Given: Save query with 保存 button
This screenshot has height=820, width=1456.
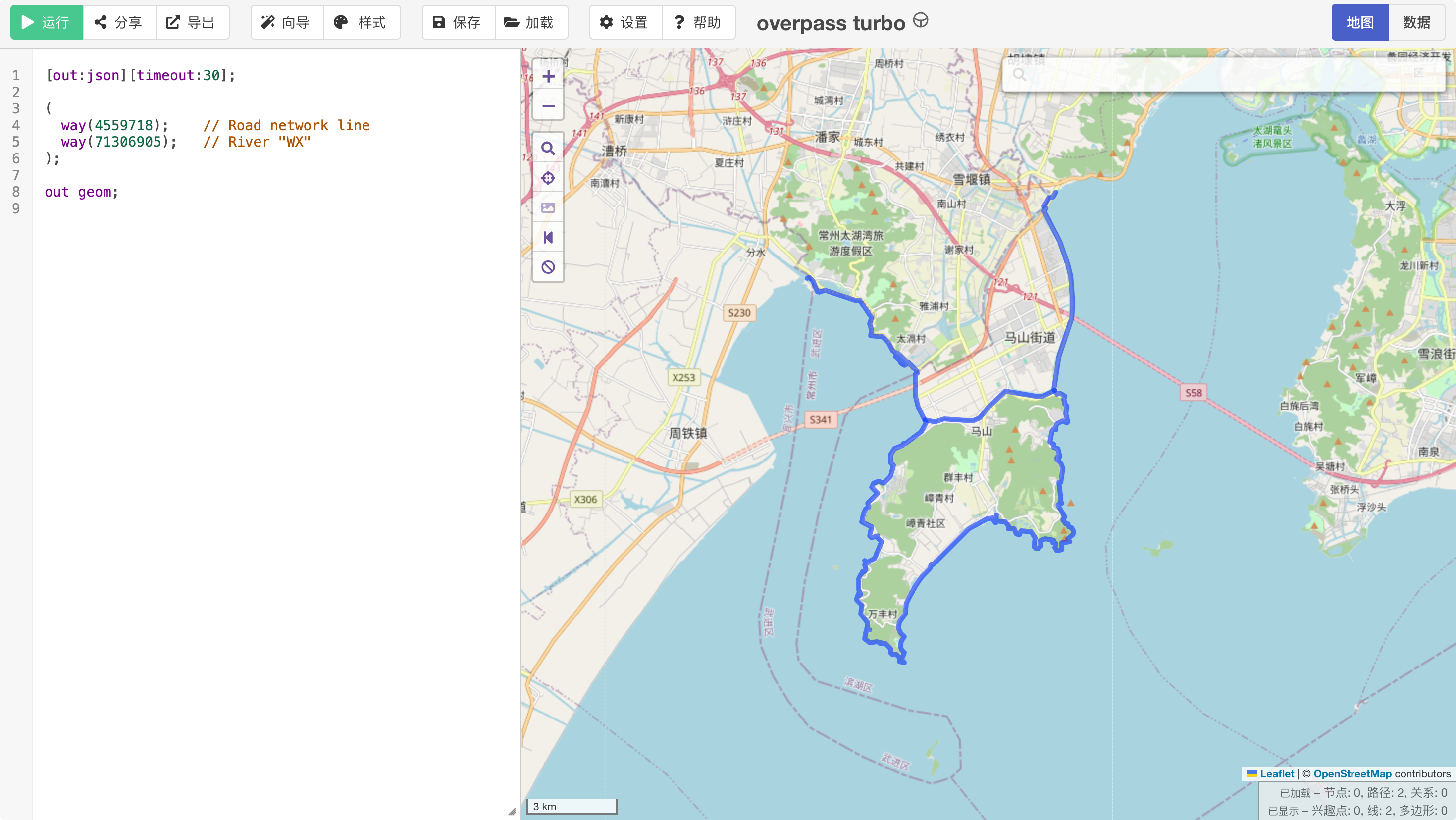Looking at the screenshot, I should (x=459, y=23).
